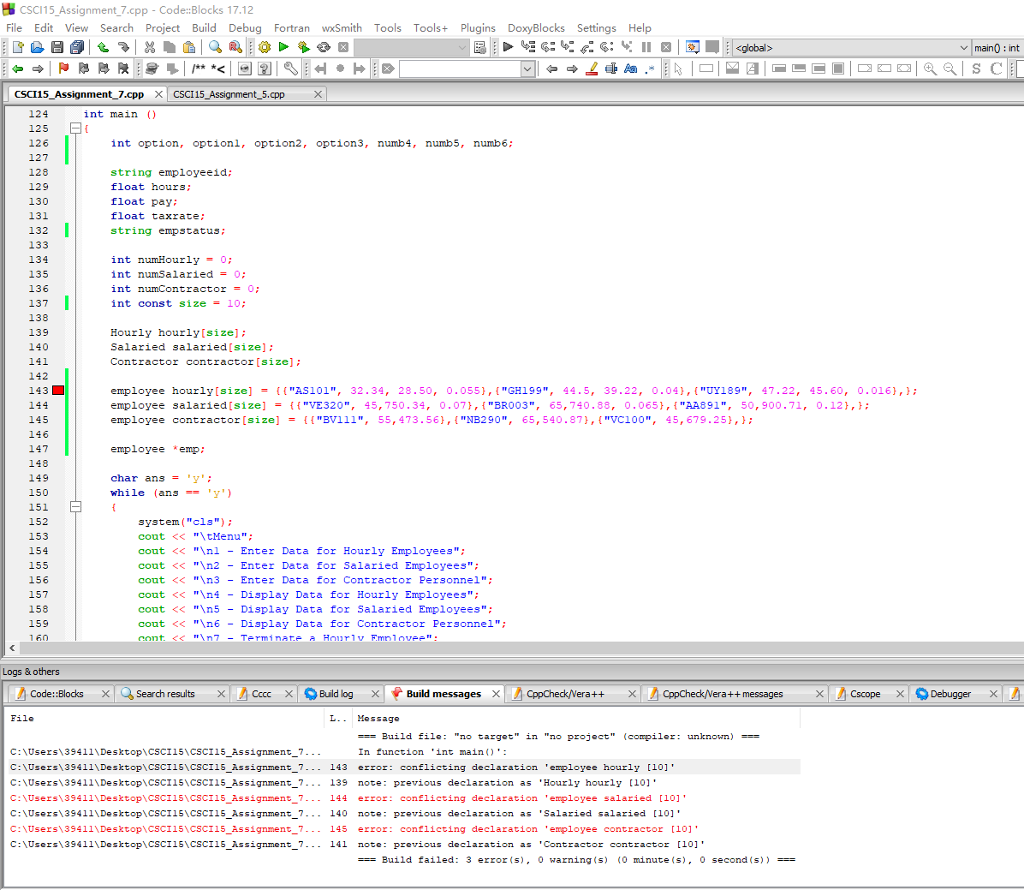1024x890 pixels.
Task: Click the Toggle bookmark flag icon
Action: tap(64, 69)
